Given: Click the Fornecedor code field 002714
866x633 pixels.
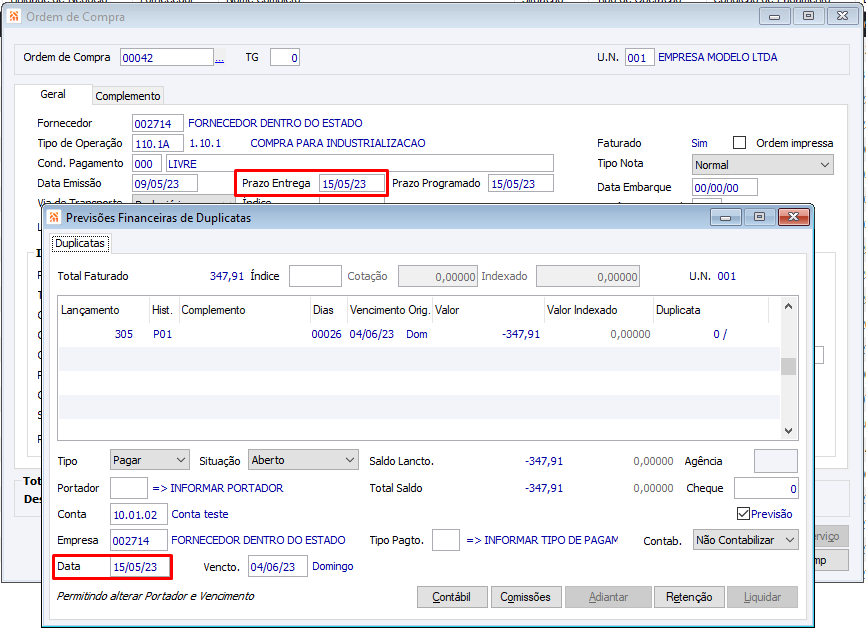Looking at the screenshot, I should 158,124.
